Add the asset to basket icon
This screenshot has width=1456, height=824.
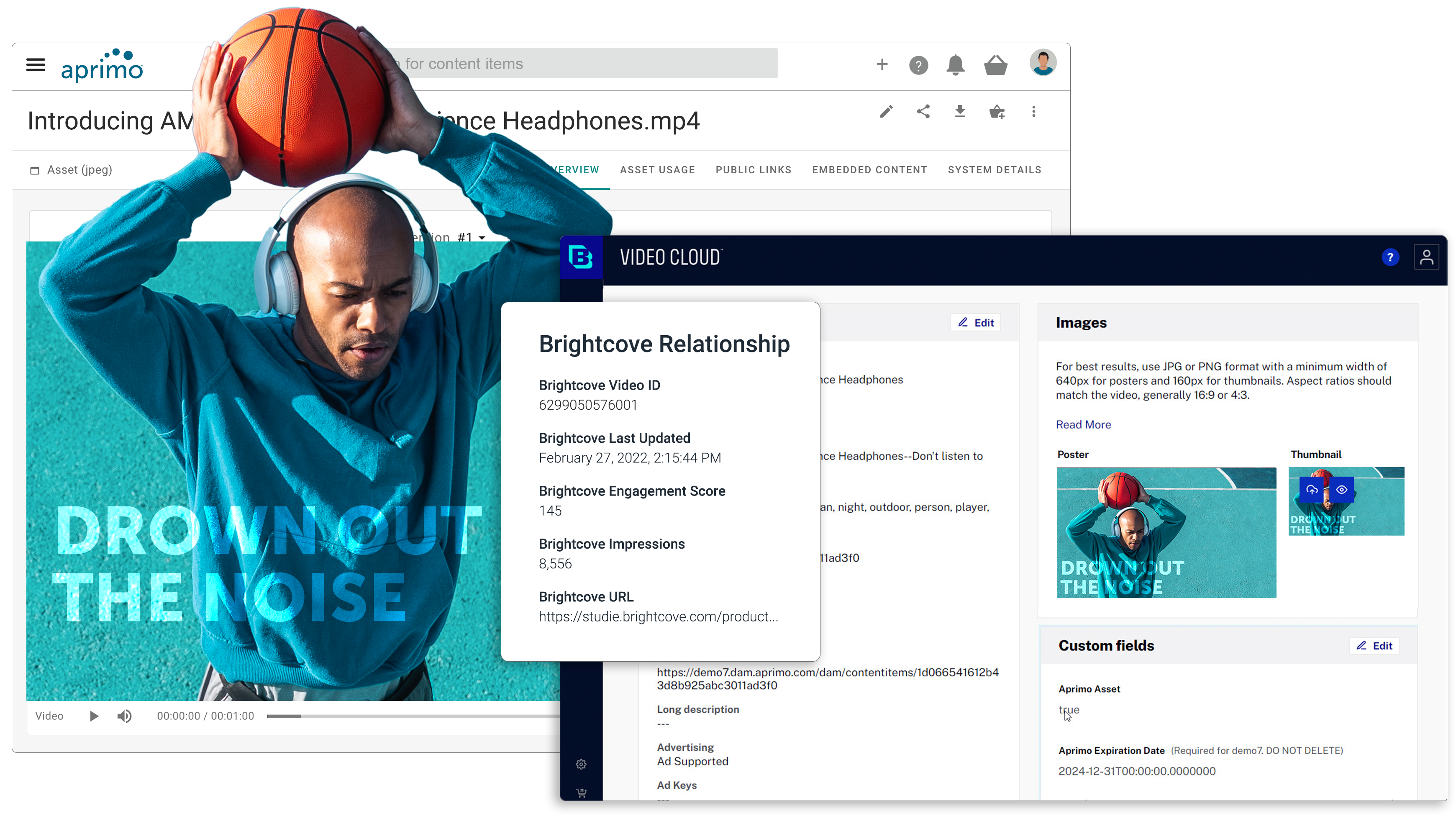[997, 111]
